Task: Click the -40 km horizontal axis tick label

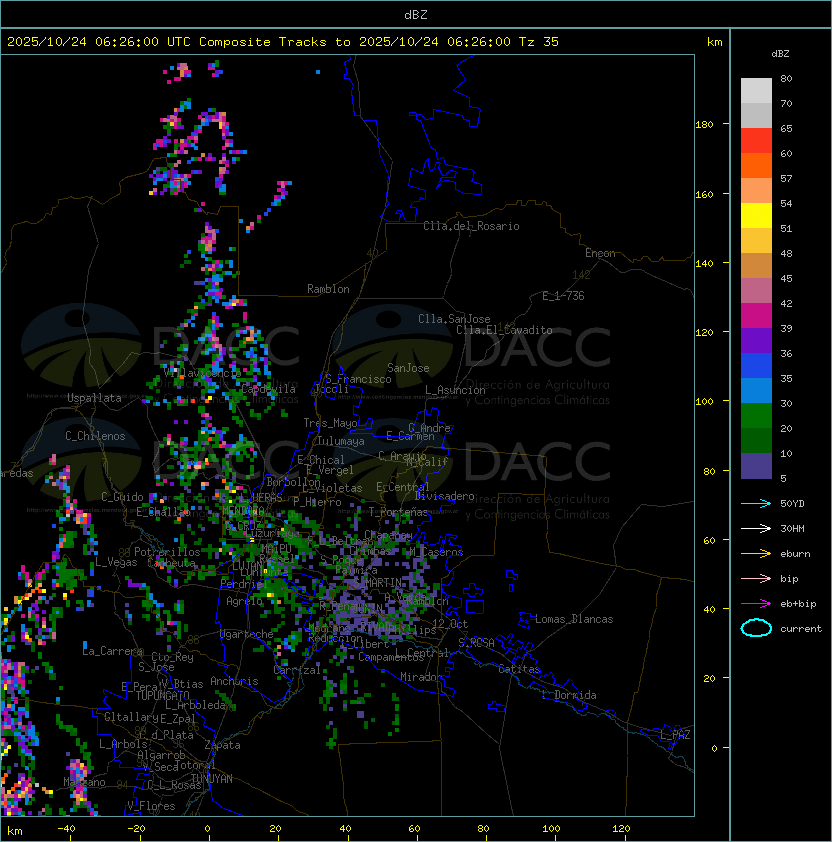Action: coord(66,829)
